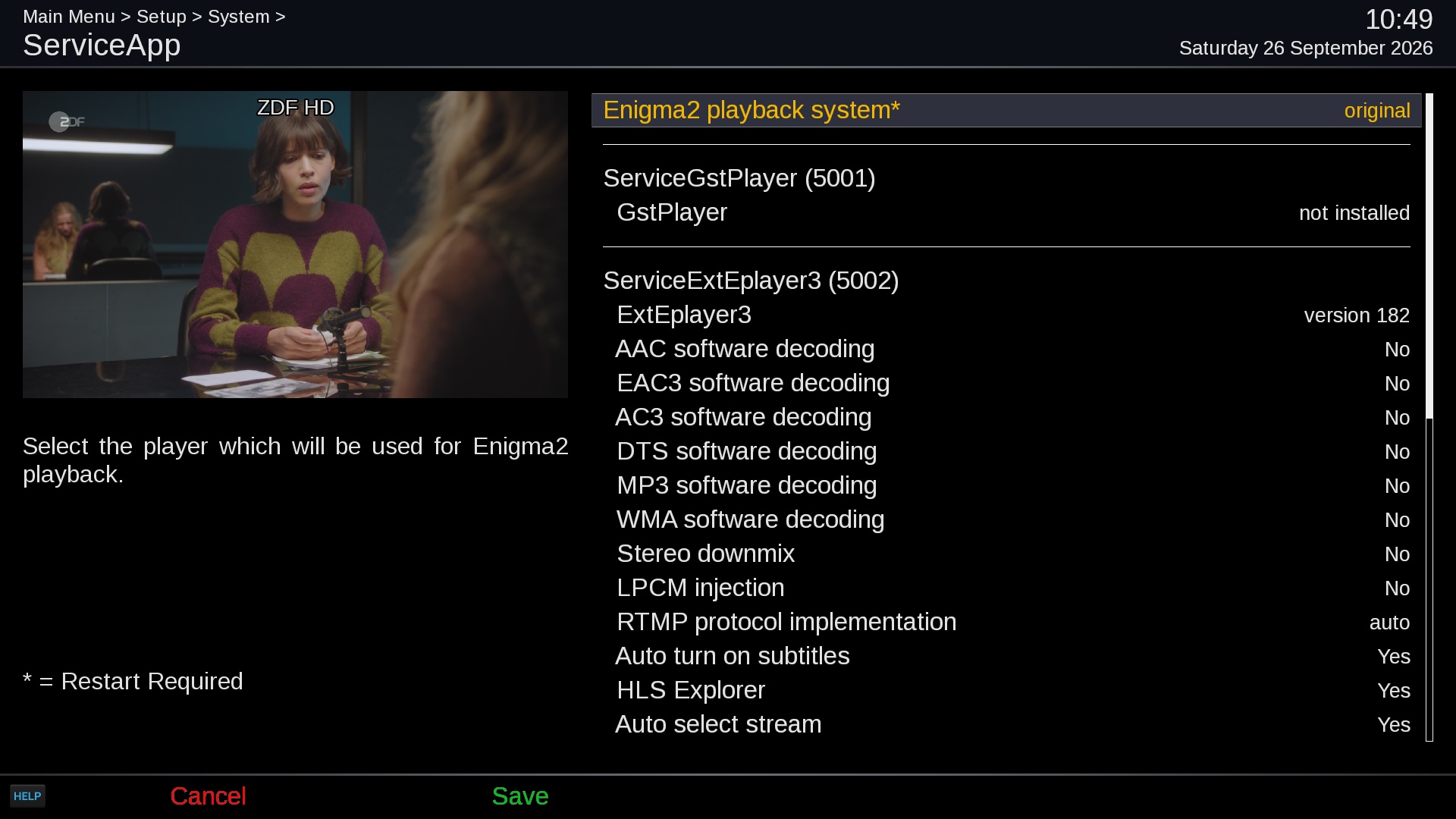Enable LPCM injection option
The image size is (1456, 819).
click(x=1006, y=588)
